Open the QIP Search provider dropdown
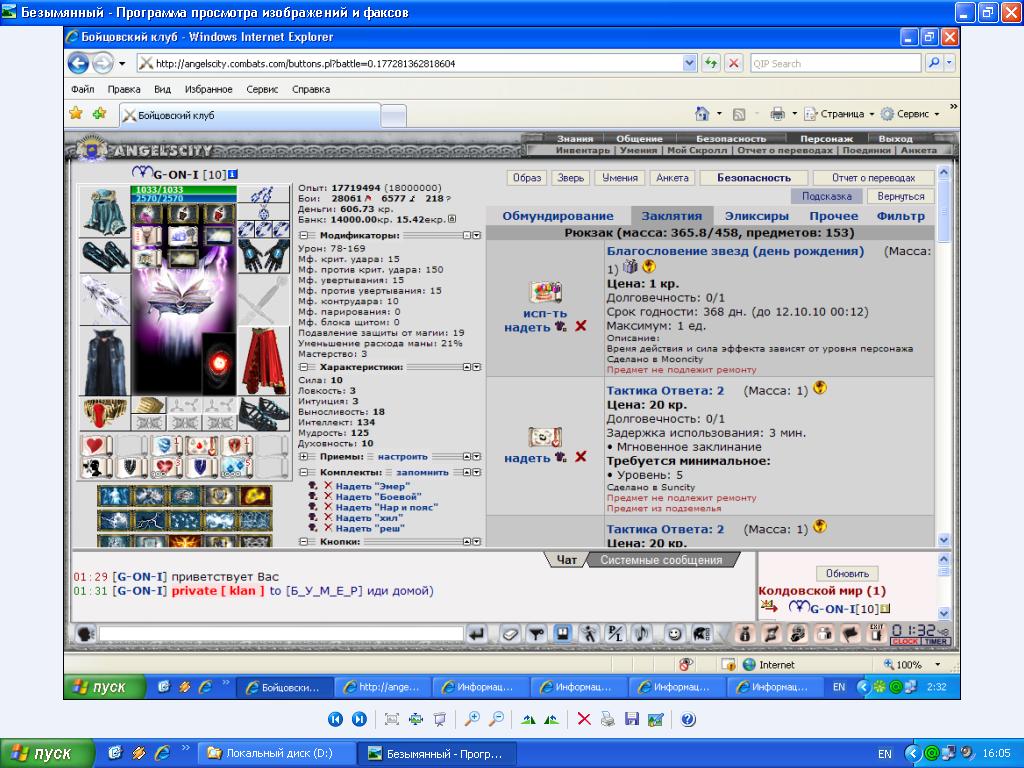This screenshot has width=1024, height=768. click(x=950, y=63)
